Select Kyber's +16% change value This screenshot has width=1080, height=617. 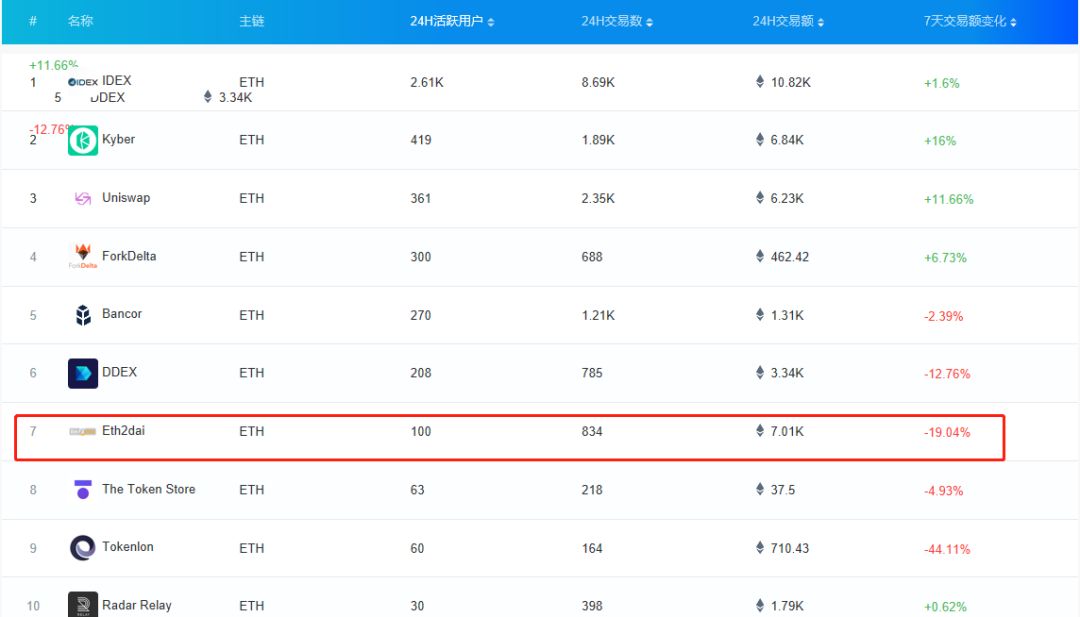(x=940, y=141)
